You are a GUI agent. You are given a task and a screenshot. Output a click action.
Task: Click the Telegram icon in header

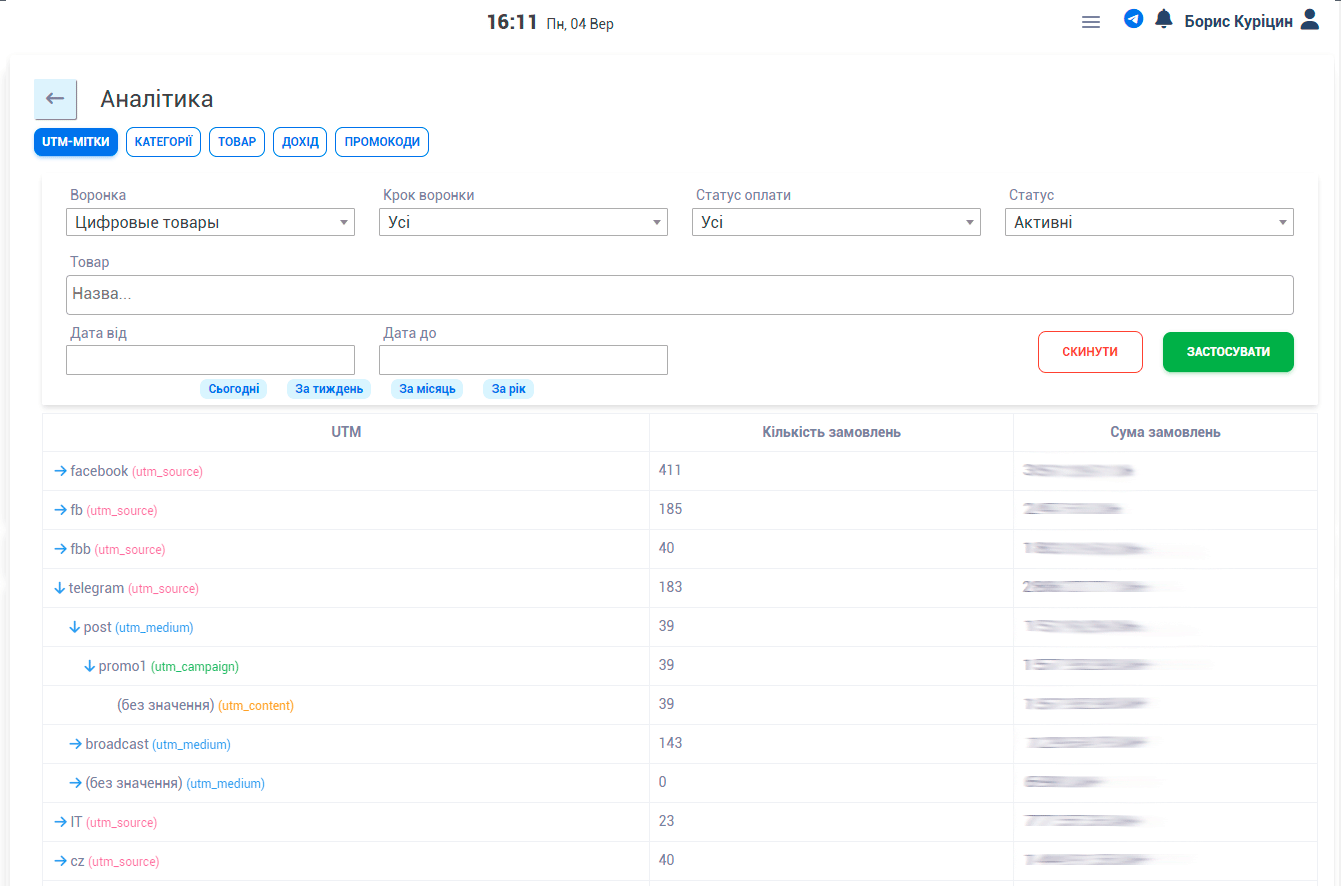pos(1133,19)
